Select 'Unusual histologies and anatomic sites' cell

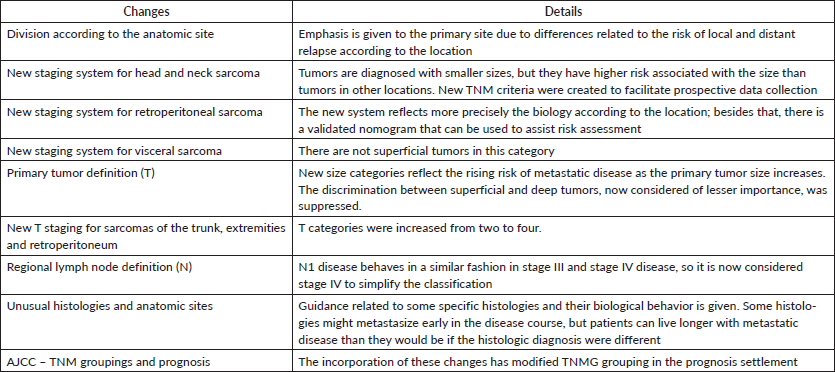pos(146,323)
